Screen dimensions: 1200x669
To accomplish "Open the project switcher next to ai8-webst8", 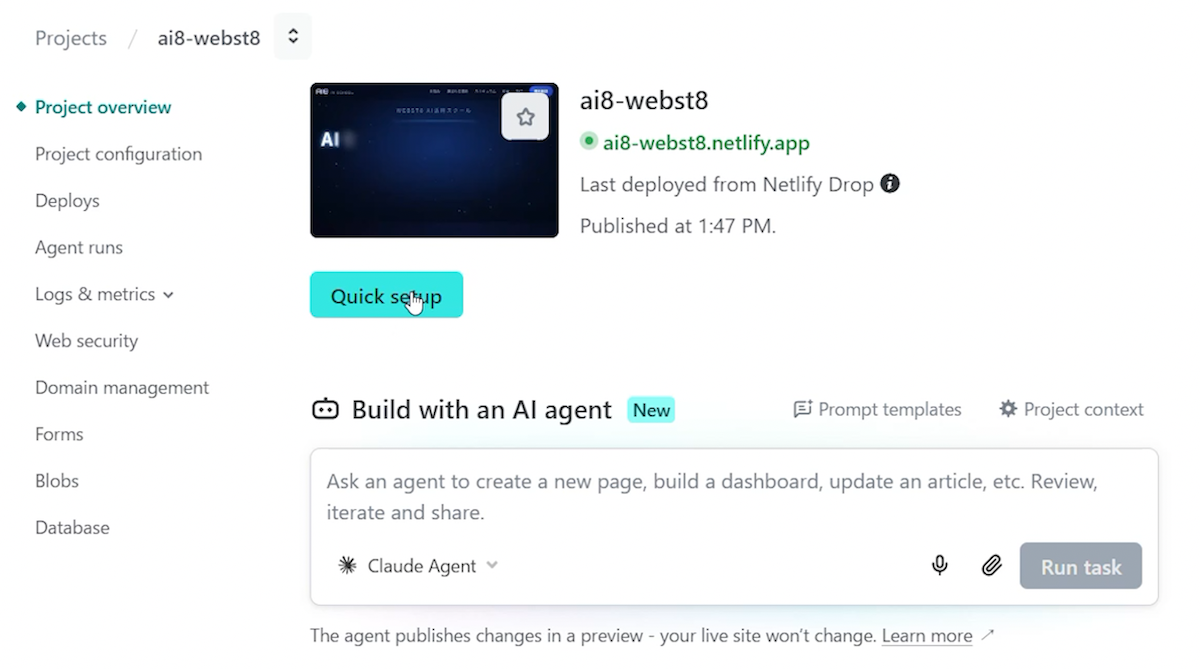I will (293, 37).
